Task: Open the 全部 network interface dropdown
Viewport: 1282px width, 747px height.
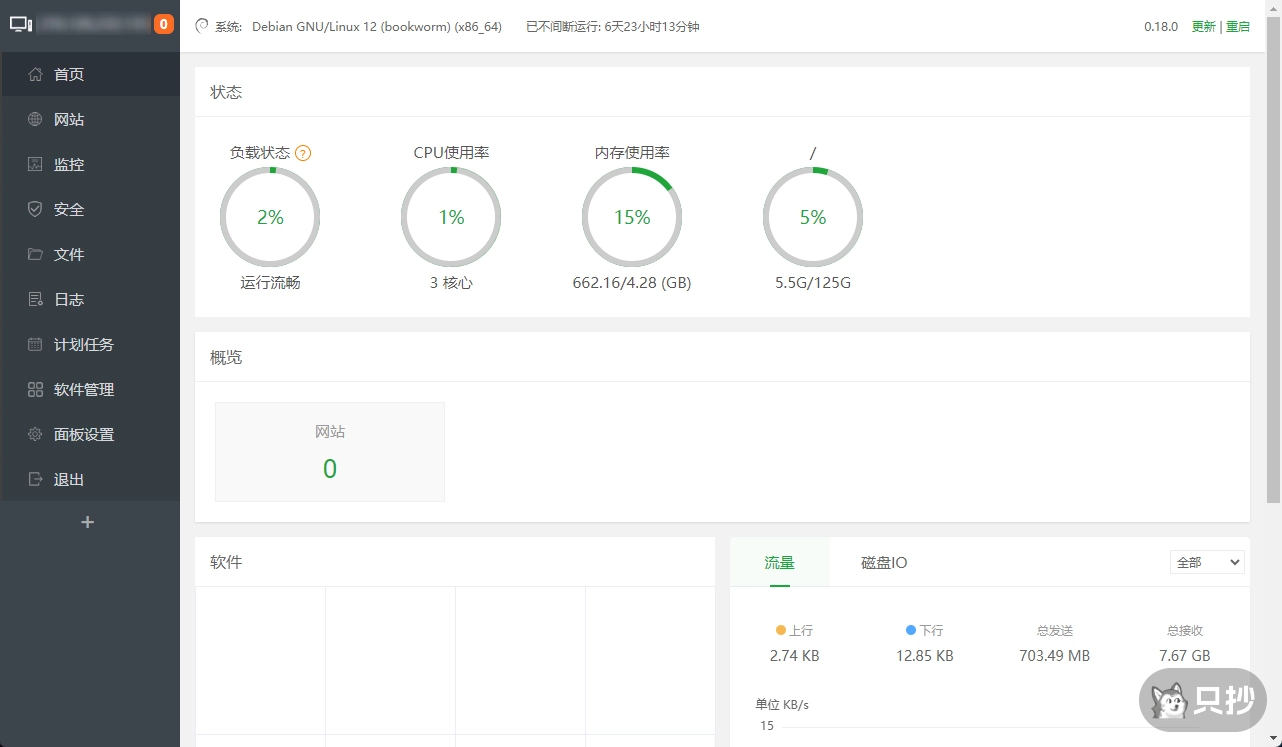Action: pos(1206,562)
